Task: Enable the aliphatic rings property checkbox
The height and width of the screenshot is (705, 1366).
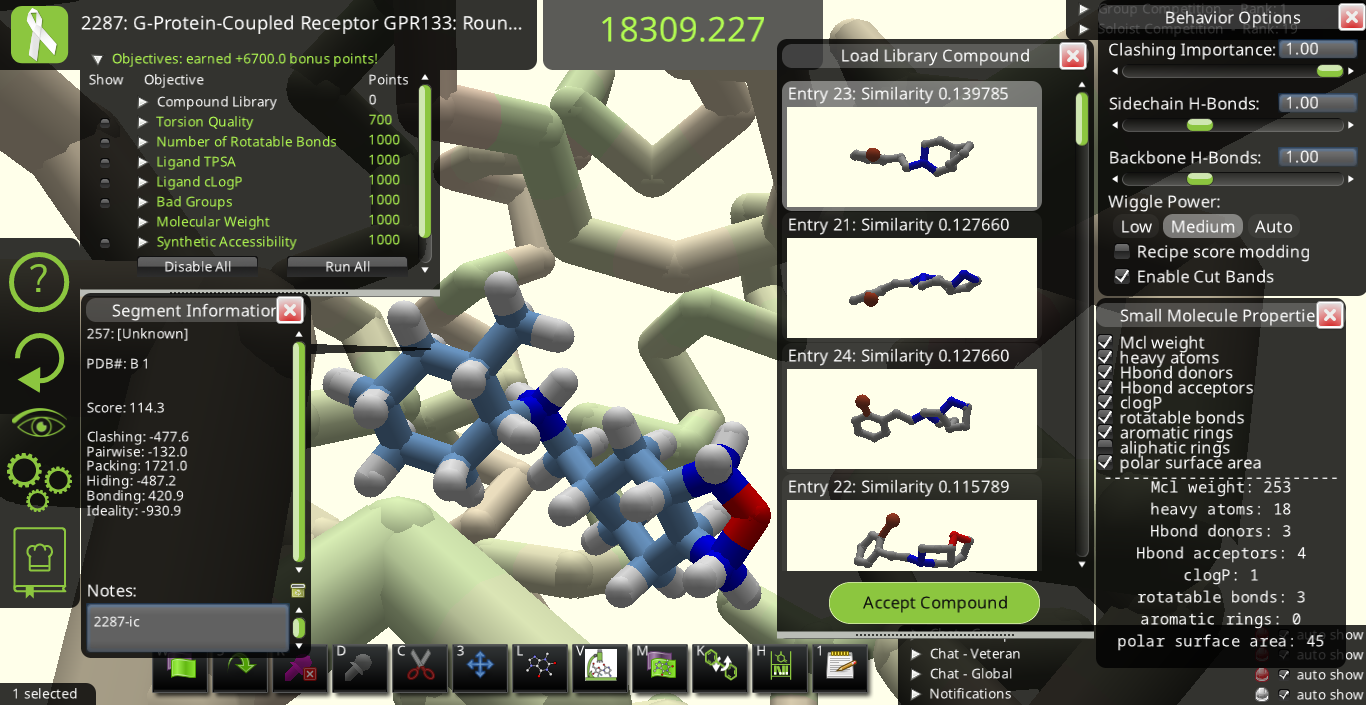Action: pos(1105,448)
